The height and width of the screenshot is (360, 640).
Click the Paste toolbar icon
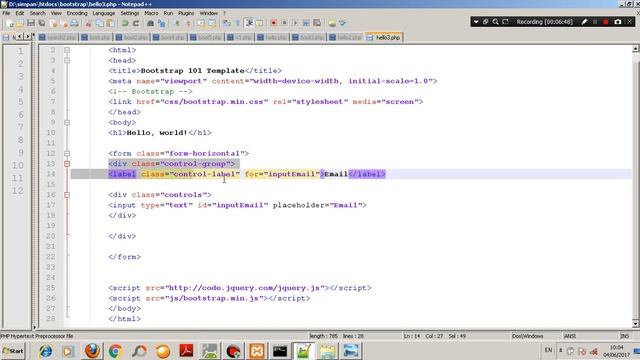click(111, 23)
